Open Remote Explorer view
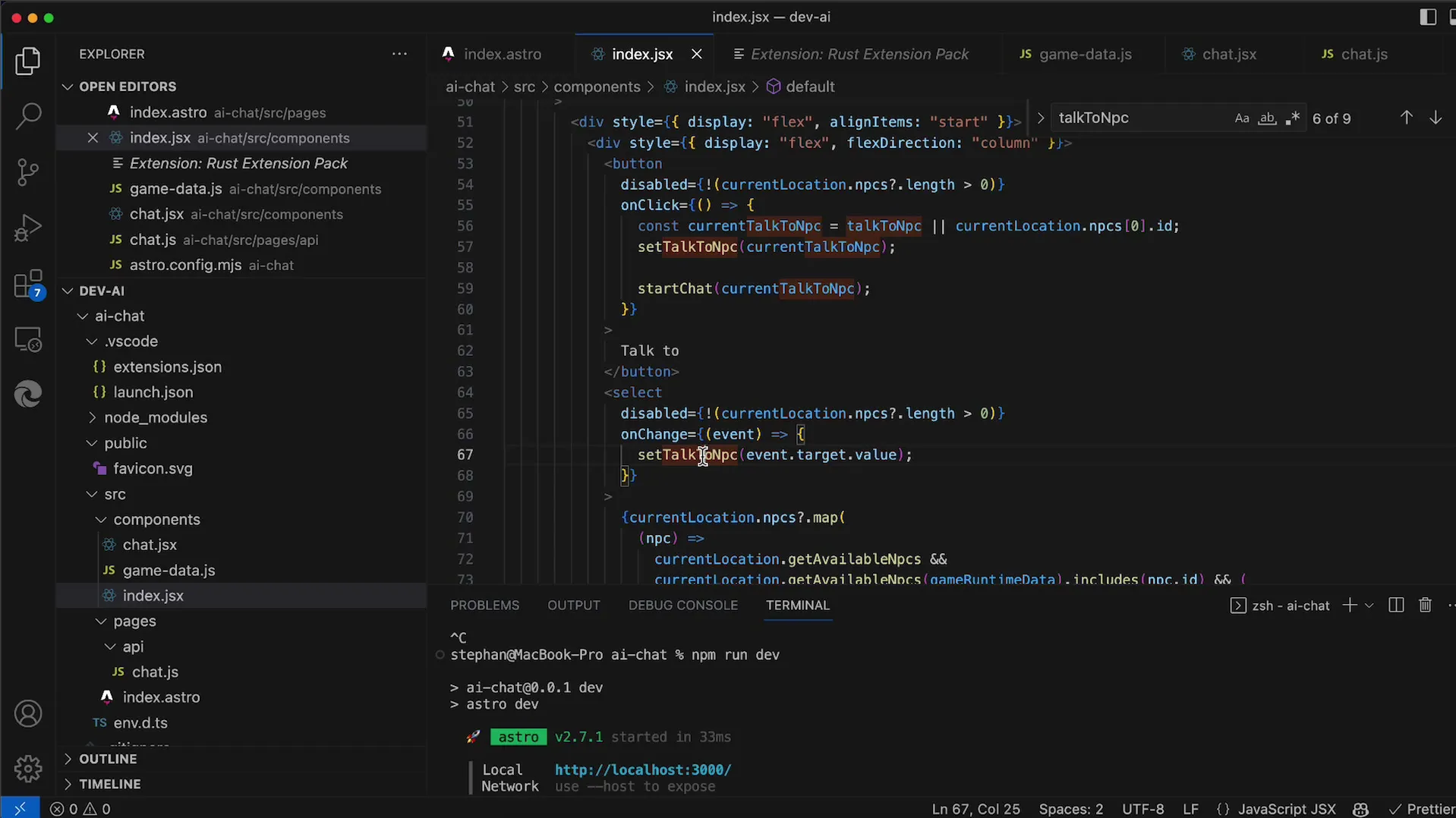 28,339
